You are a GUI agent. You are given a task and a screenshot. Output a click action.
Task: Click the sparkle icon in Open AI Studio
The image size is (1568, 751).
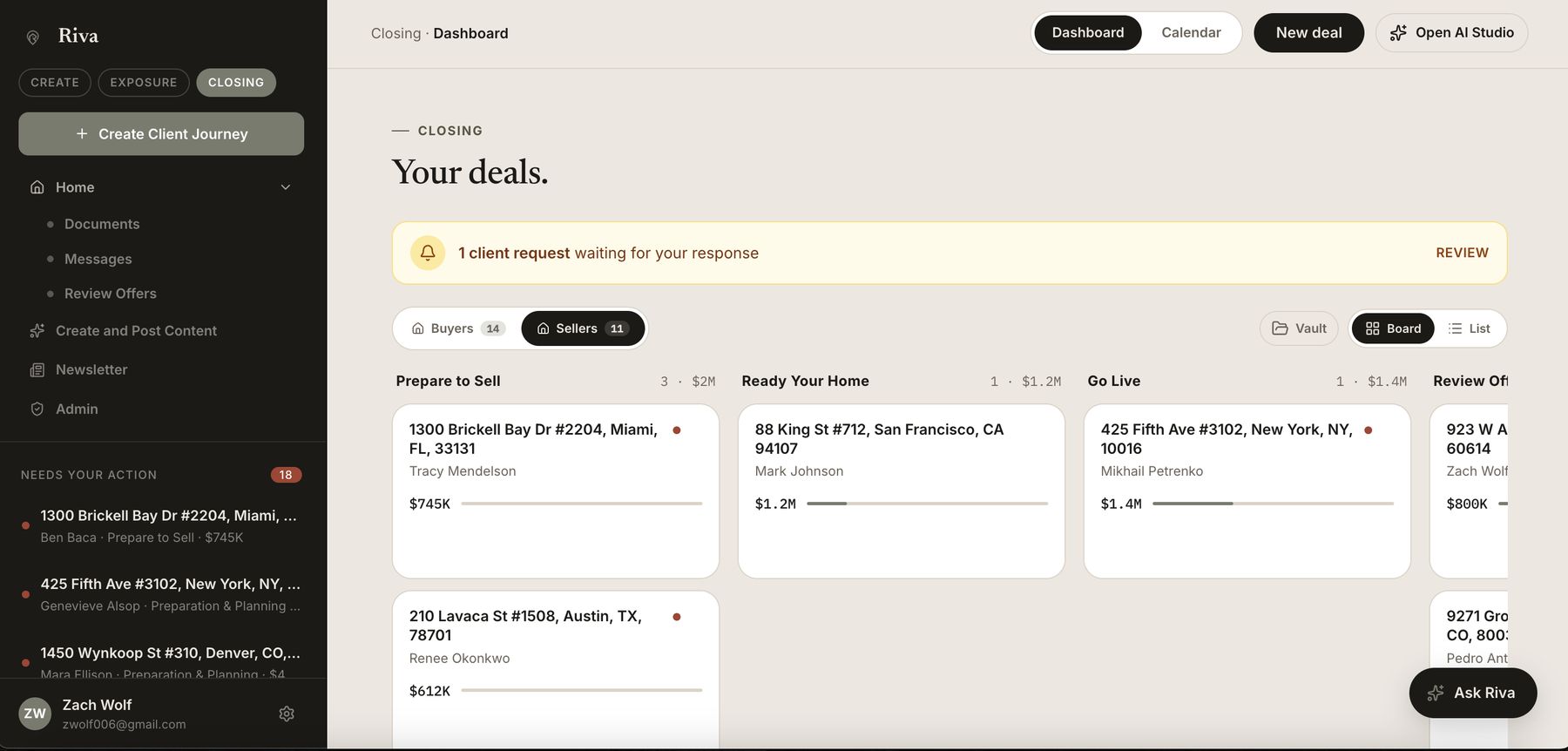(1398, 33)
